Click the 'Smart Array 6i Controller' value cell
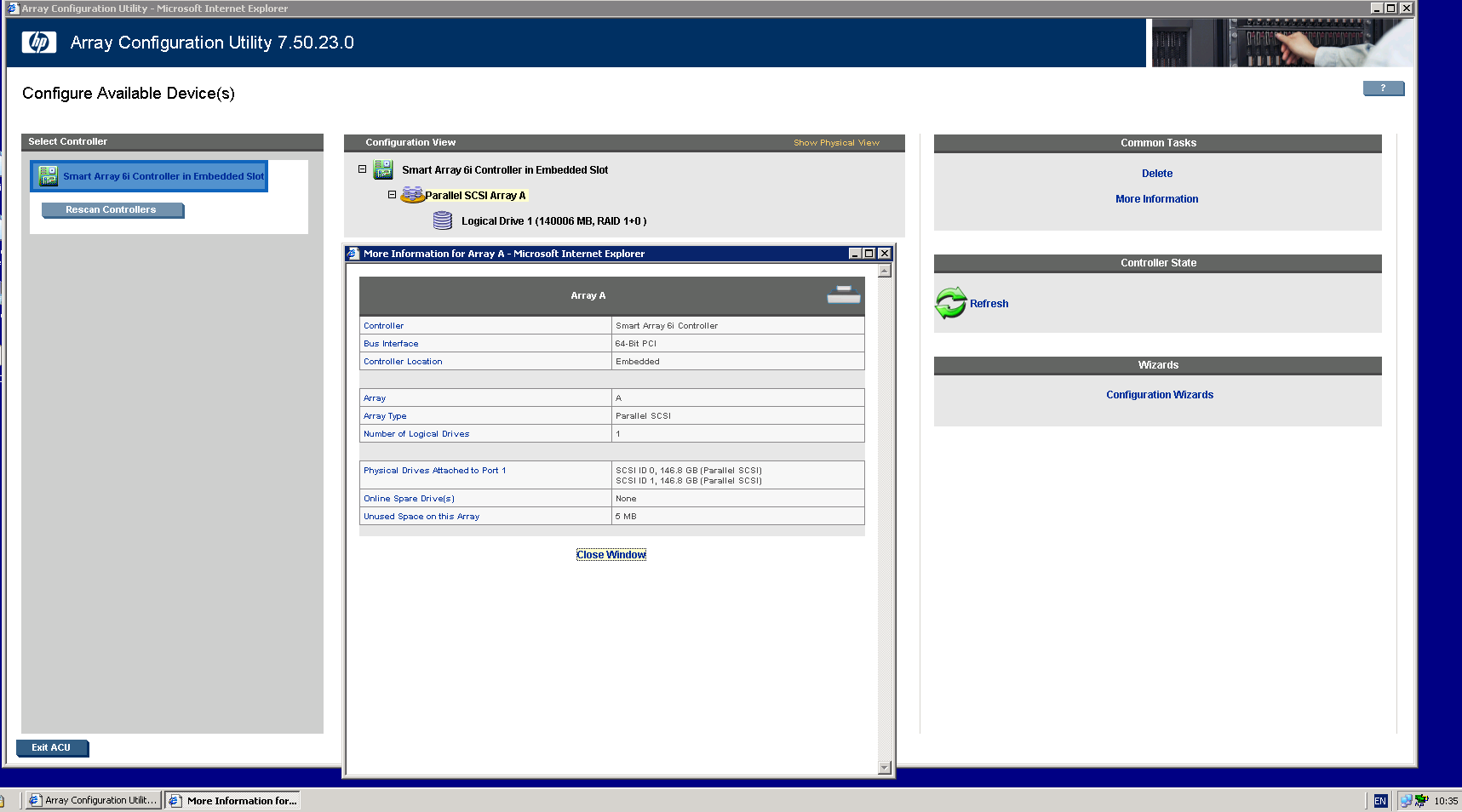 click(x=738, y=326)
